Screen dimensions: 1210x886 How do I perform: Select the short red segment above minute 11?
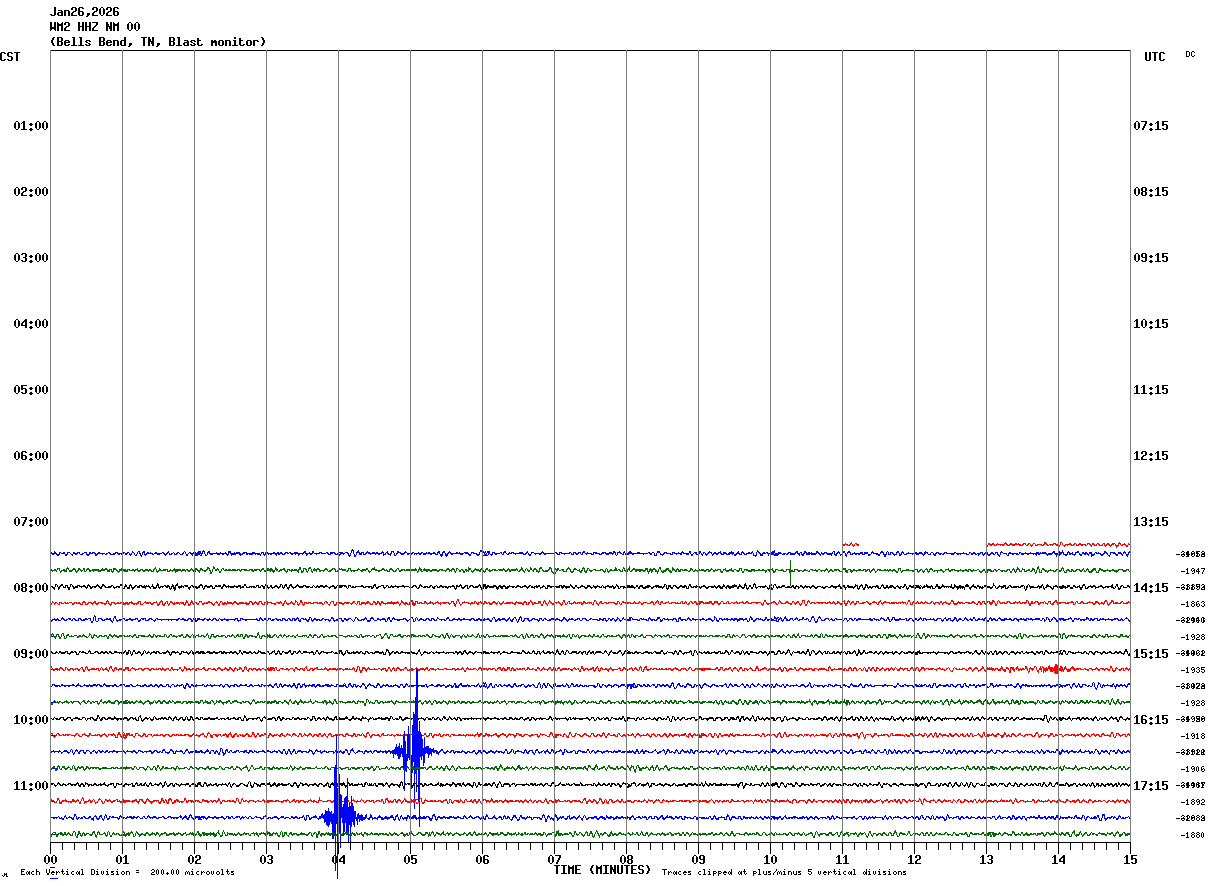[x=850, y=544]
